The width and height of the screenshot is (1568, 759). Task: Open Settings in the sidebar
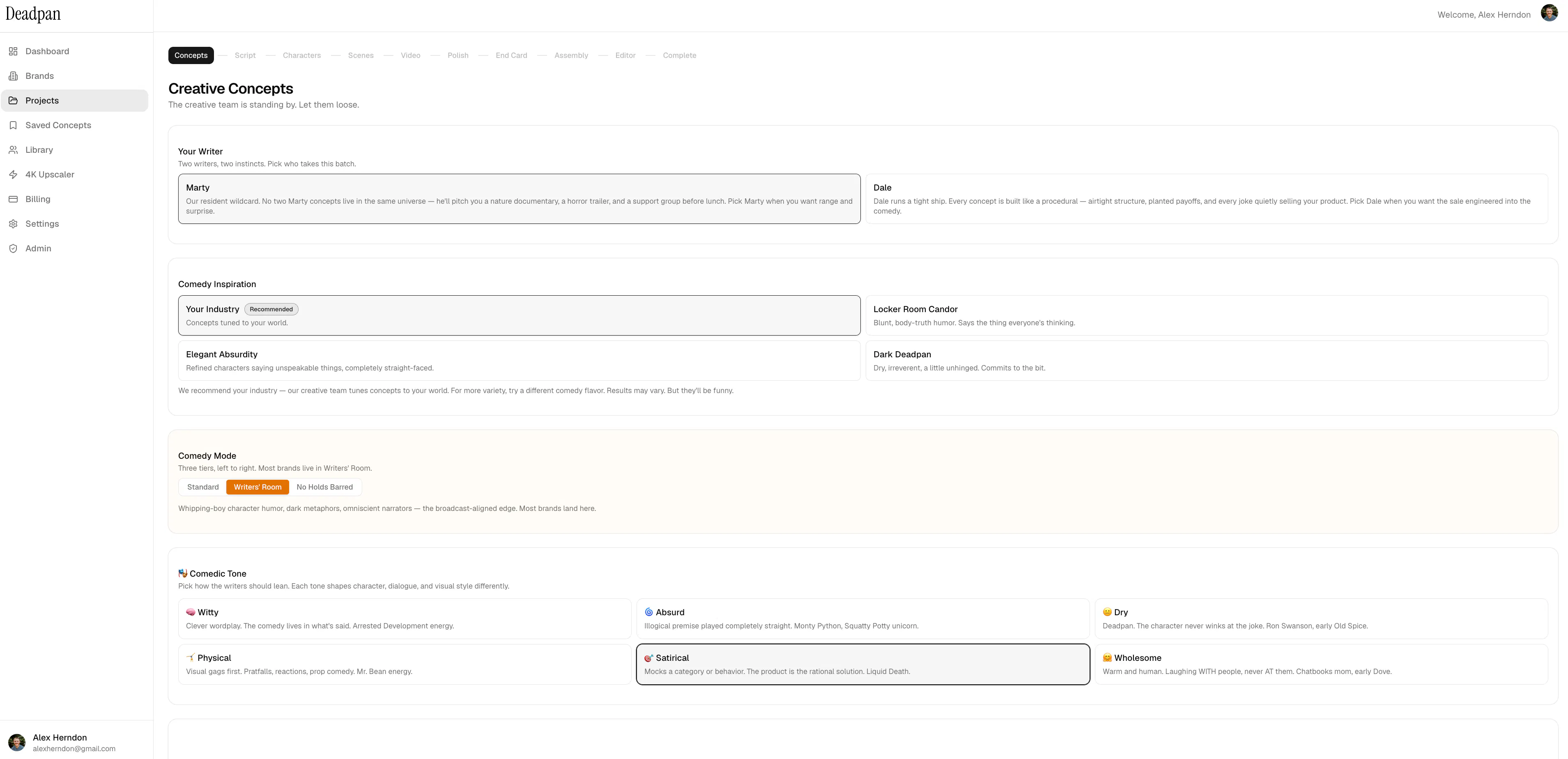74,224
